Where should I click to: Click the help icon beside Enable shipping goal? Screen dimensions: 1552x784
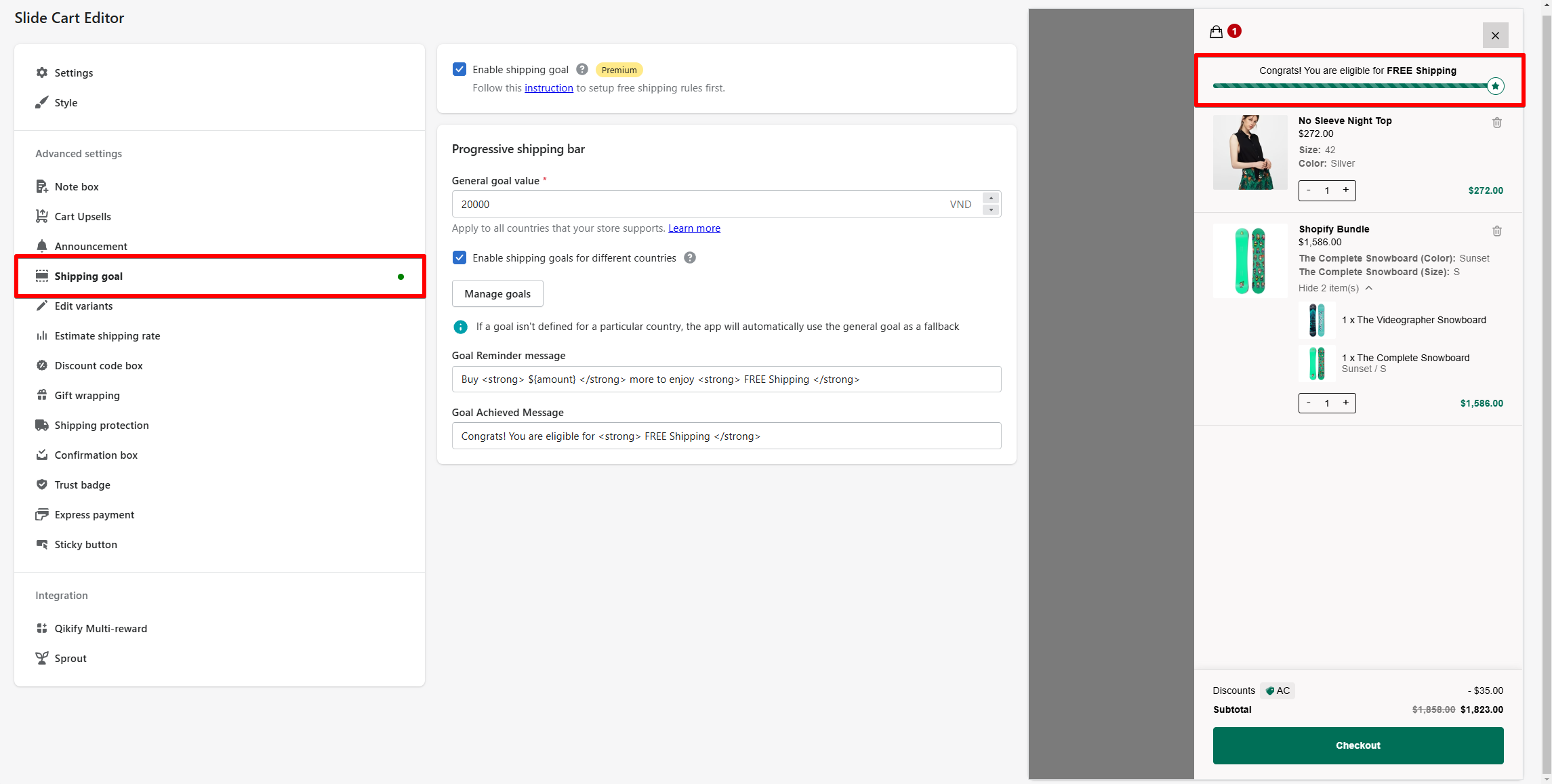[x=581, y=69]
